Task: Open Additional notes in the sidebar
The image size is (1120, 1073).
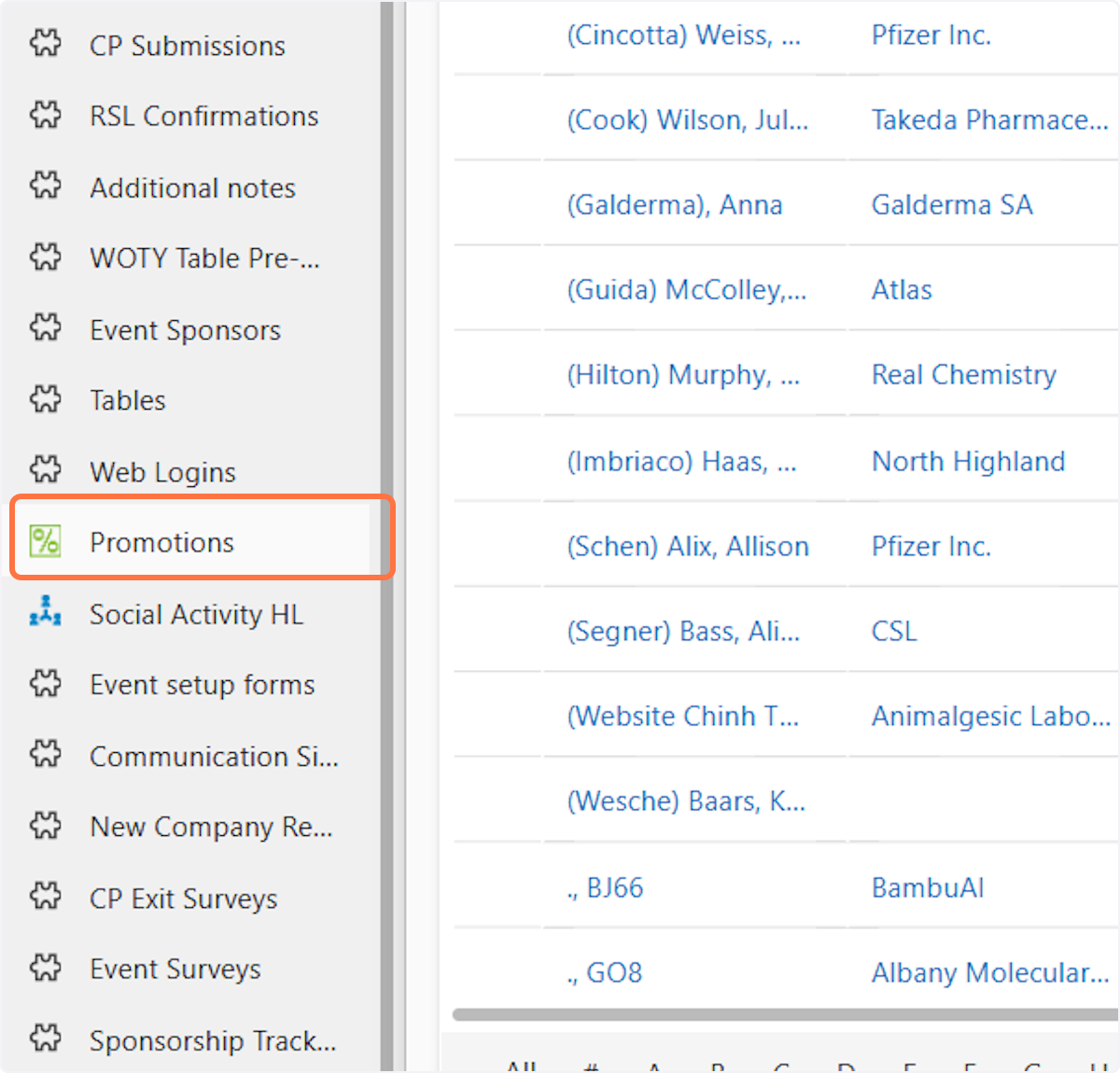Action: [192, 188]
